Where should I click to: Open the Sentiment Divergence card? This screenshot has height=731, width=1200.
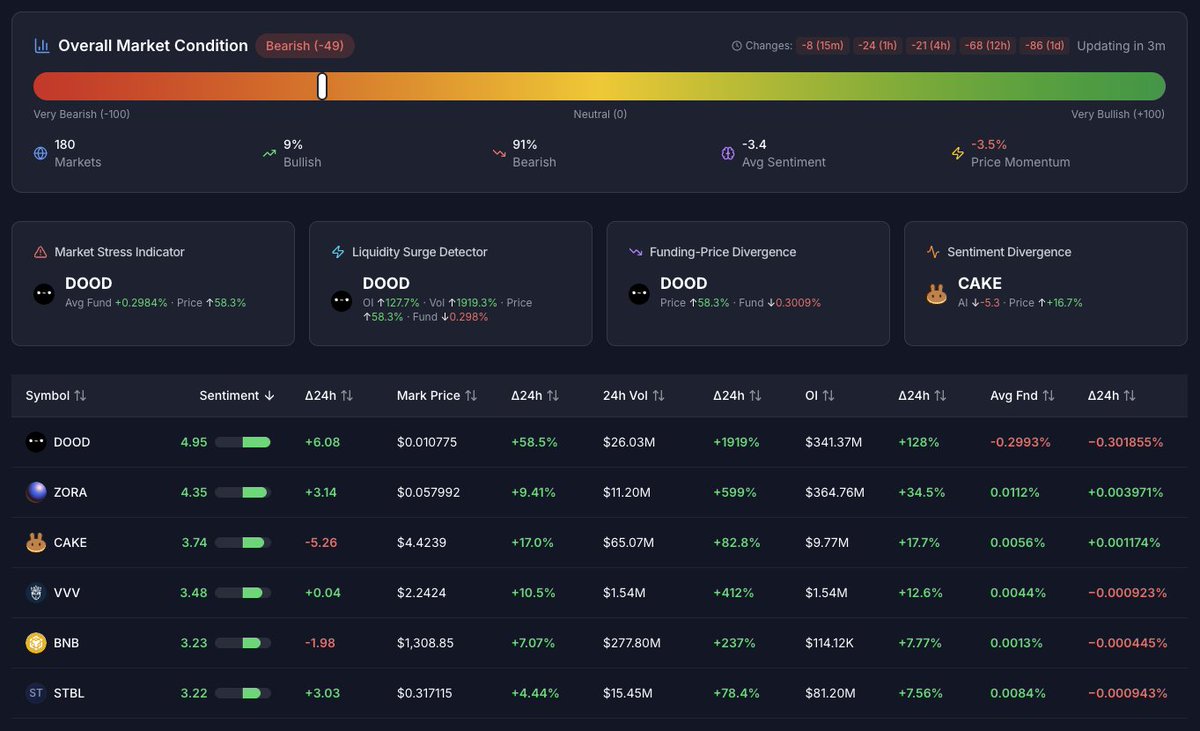[1046, 284]
